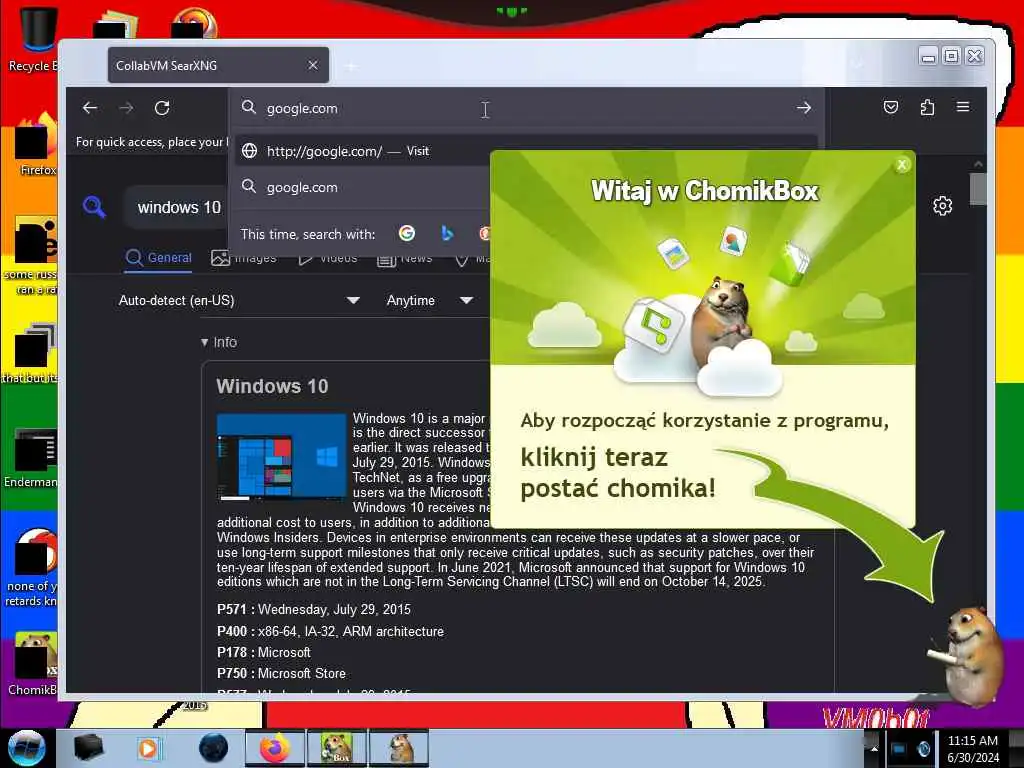Open the Windows Start button

click(26, 748)
